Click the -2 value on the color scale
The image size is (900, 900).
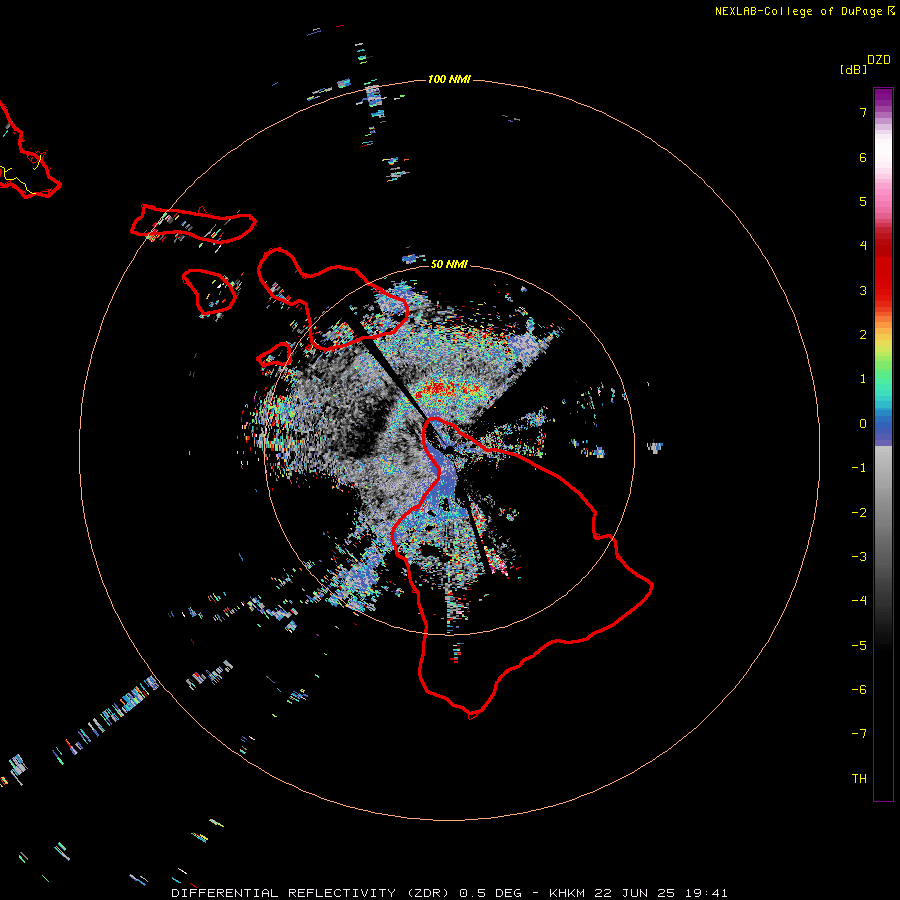[859, 513]
